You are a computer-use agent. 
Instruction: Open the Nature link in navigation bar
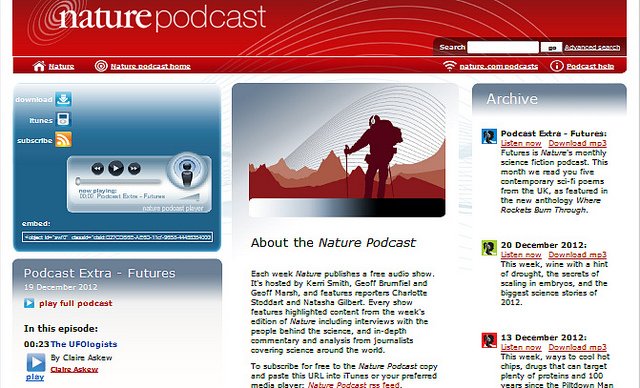tap(61, 66)
